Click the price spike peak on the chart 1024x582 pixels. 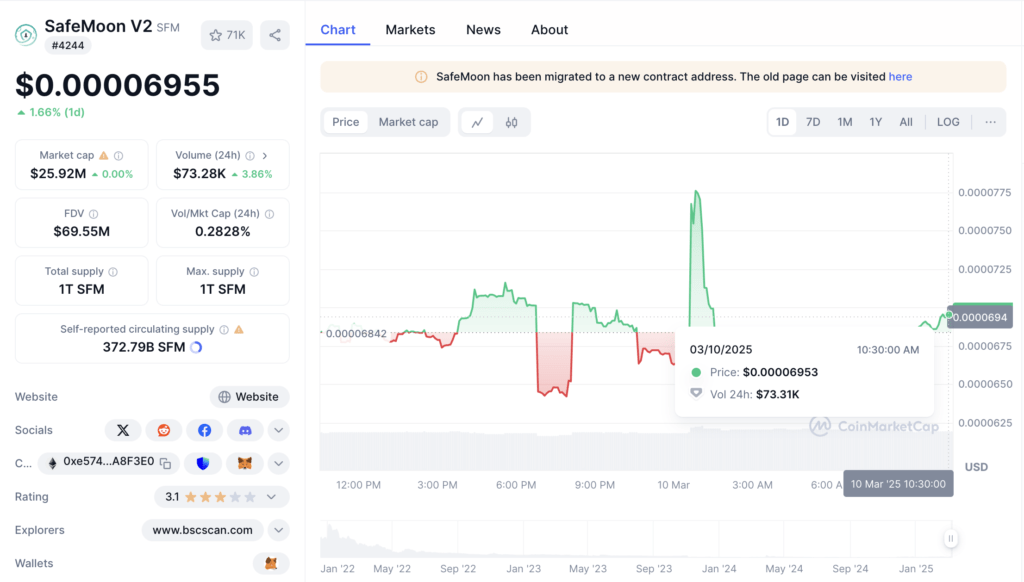pyautogui.click(x=697, y=191)
